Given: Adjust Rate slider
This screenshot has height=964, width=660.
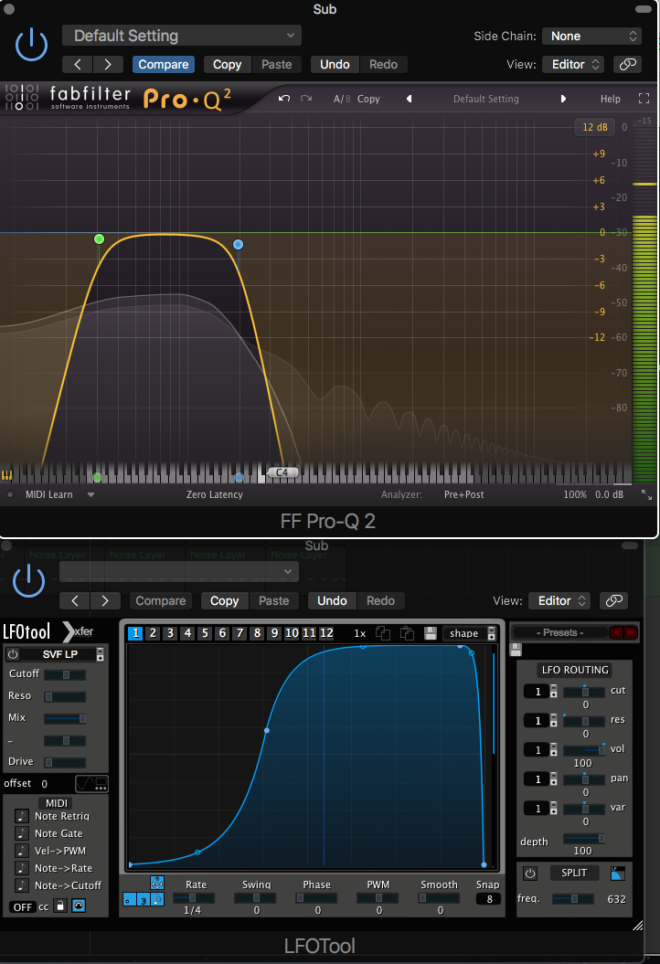Looking at the screenshot, I should (x=194, y=898).
